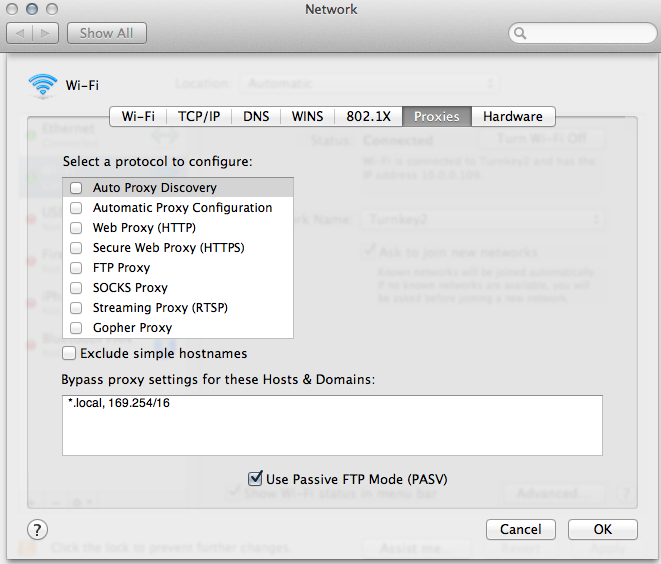Select the SOCKS Proxy label text
The height and width of the screenshot is (564, 661).
tap(130, 288)
